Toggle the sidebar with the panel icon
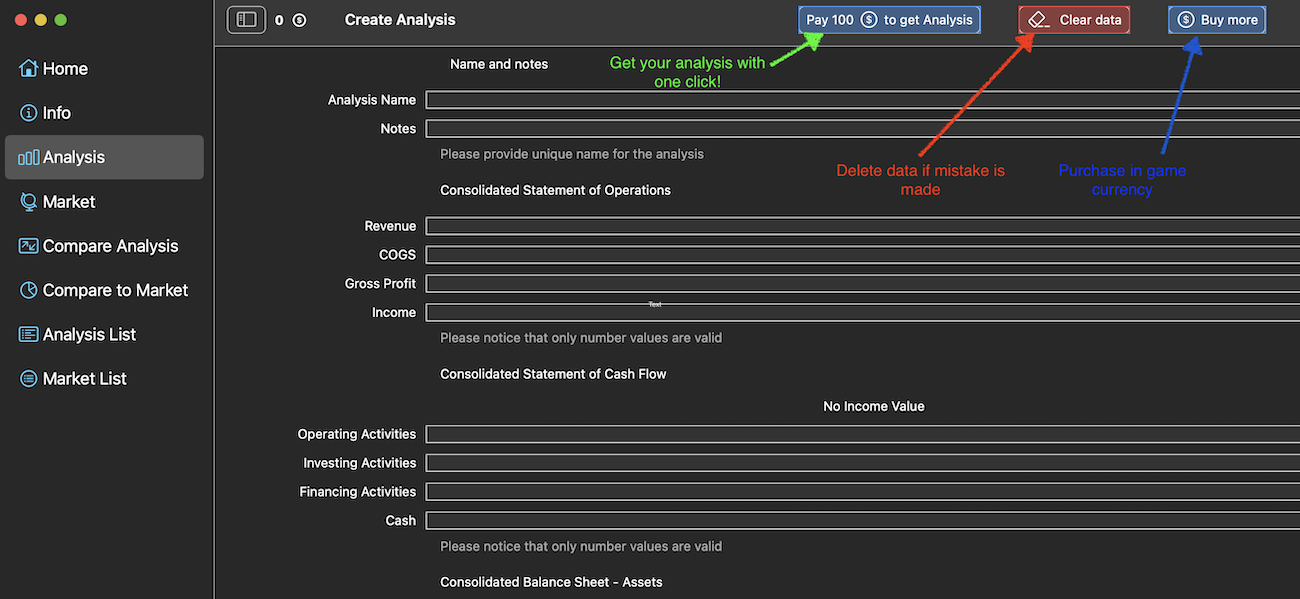The height and width of the screenshot is (599, 1300). [246, 20]
